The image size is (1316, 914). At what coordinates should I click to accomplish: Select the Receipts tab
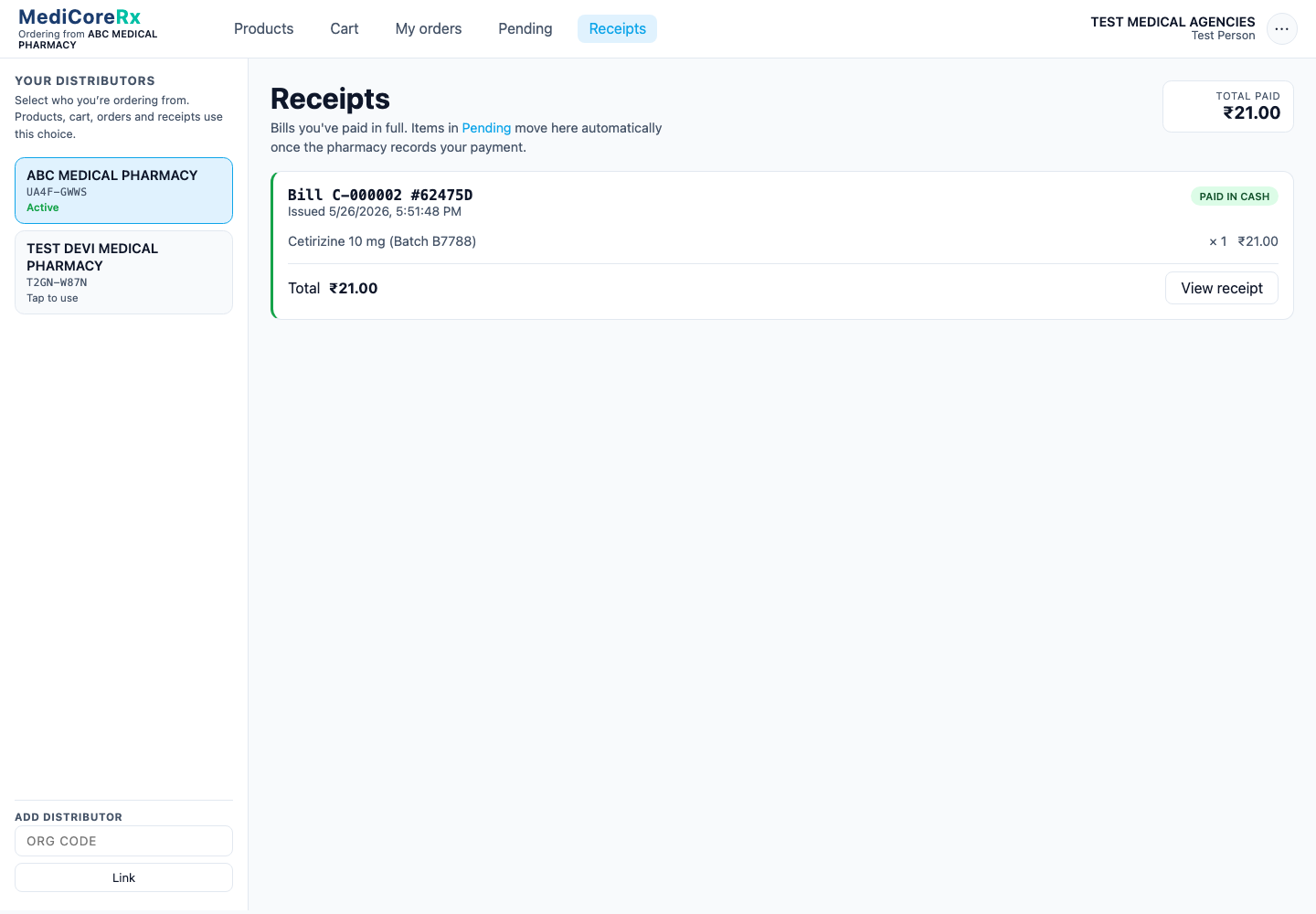[x=617, y=29]
